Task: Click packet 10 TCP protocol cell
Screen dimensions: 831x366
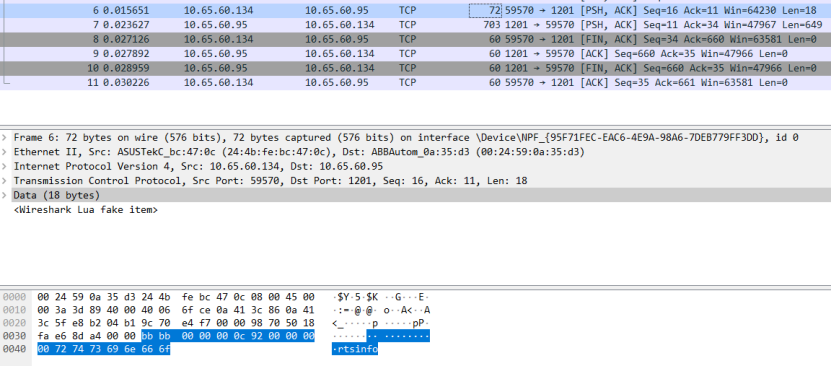Action: pyautogui.click(x=407, y=68)
